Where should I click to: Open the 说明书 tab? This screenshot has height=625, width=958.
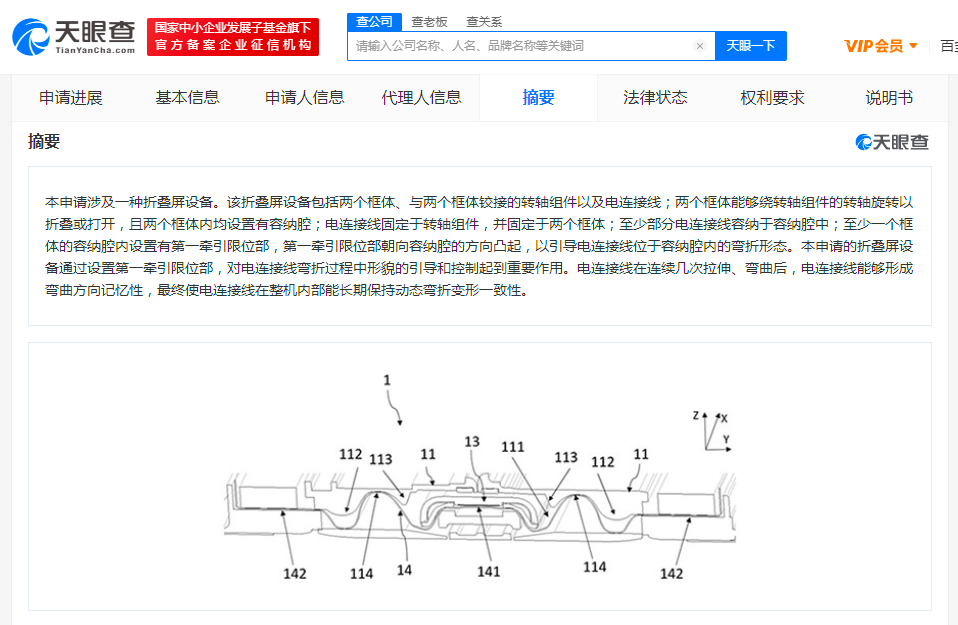[889, 98]
